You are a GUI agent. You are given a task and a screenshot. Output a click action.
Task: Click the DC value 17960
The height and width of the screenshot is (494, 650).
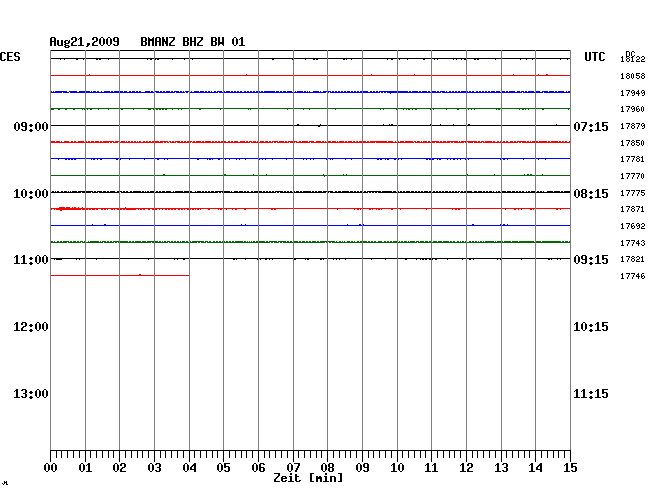click(x=633, y=109)
